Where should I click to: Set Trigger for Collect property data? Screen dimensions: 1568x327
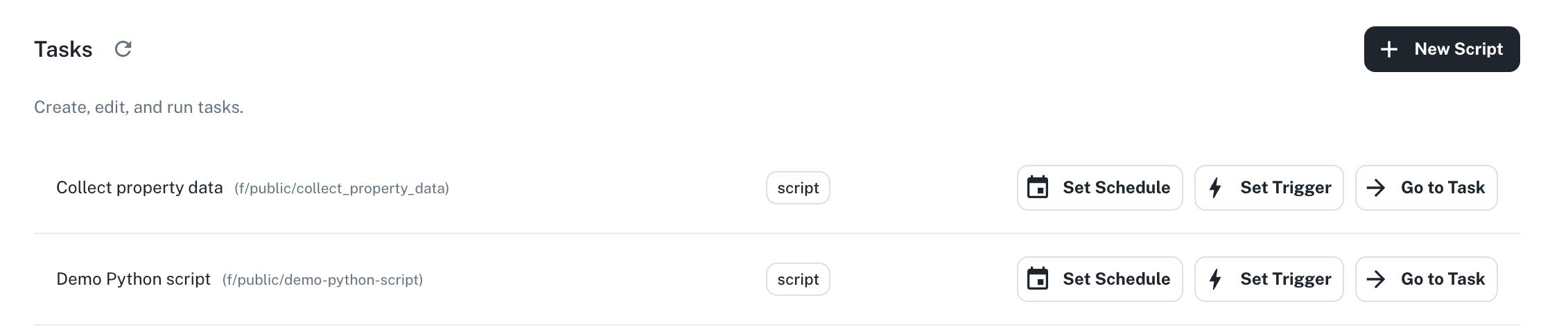coord(1269,188)
